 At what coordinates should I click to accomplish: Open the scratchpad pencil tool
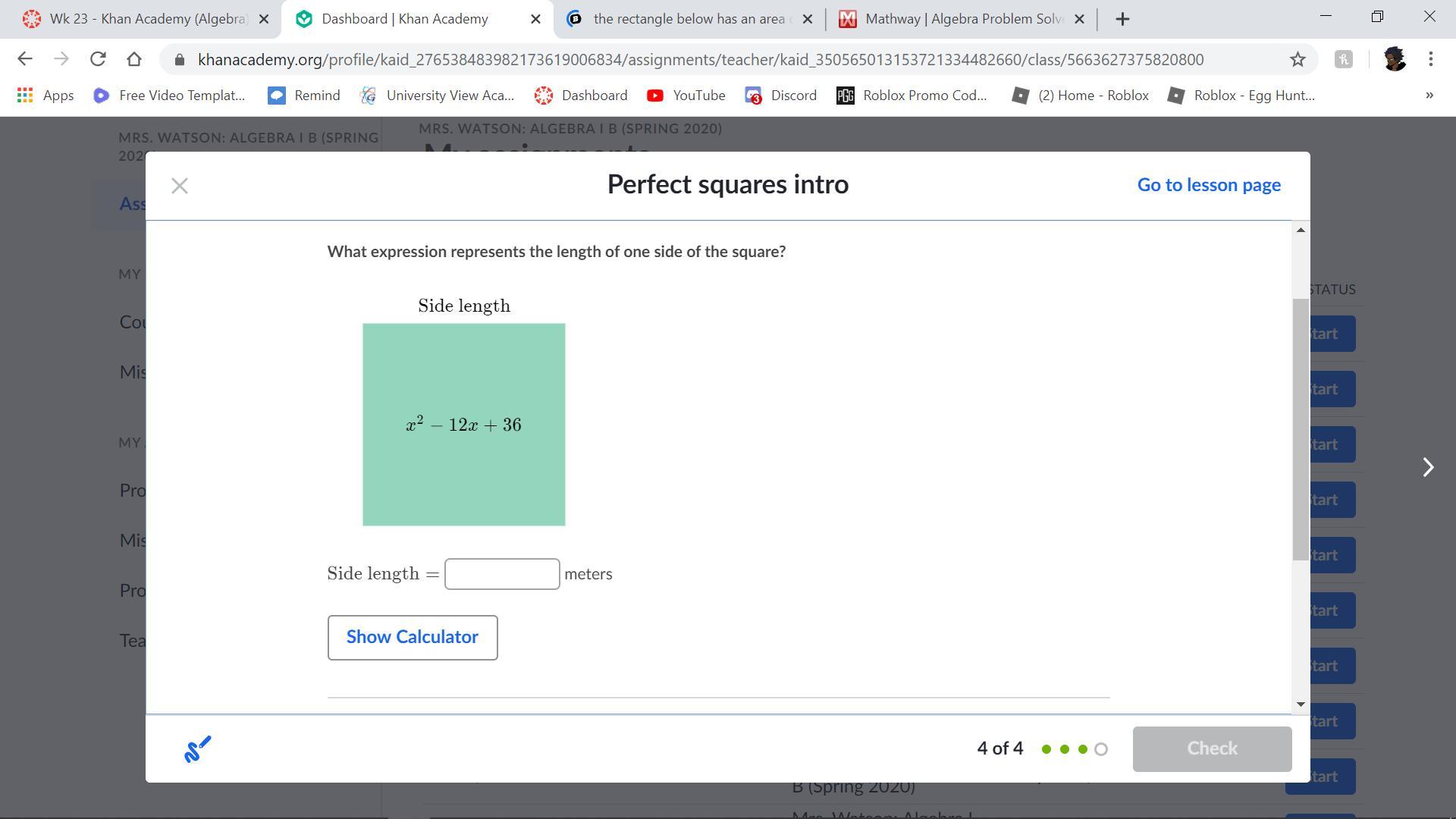point(197,749)
